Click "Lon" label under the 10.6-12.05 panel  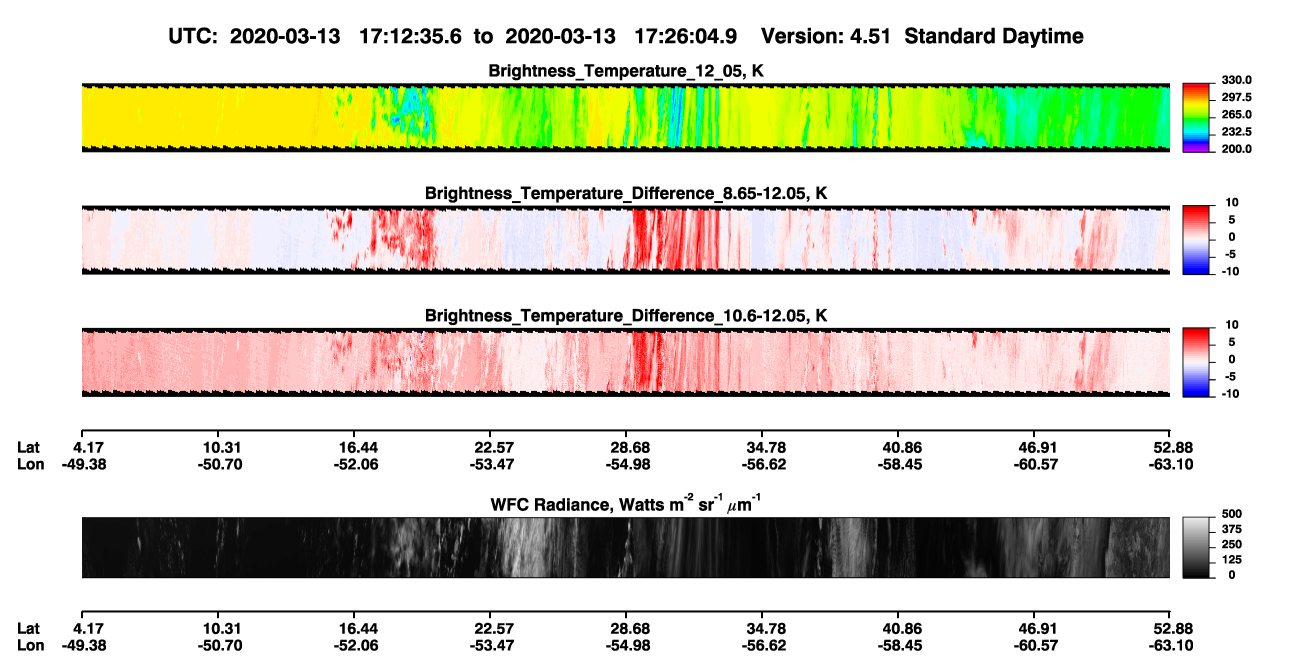click(30, 464)
